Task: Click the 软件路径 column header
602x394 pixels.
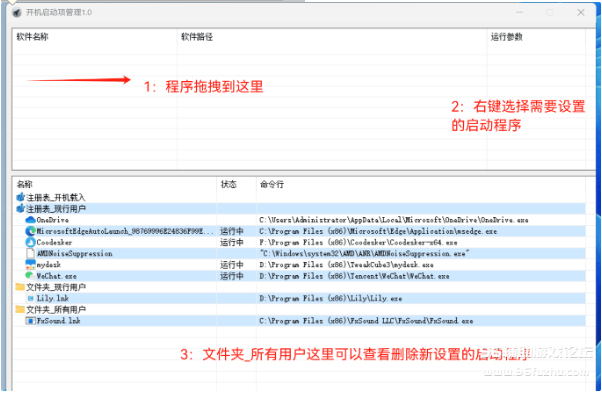Action: tap(197, 37)
